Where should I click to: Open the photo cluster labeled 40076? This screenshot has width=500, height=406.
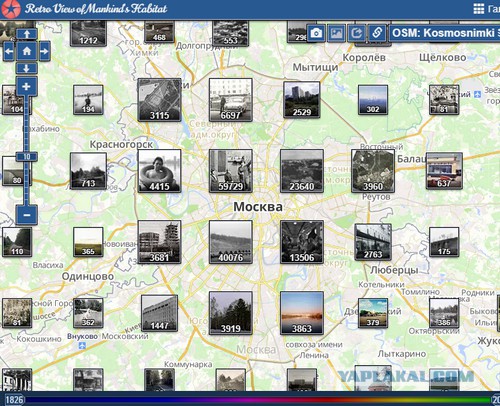(231, 242)
